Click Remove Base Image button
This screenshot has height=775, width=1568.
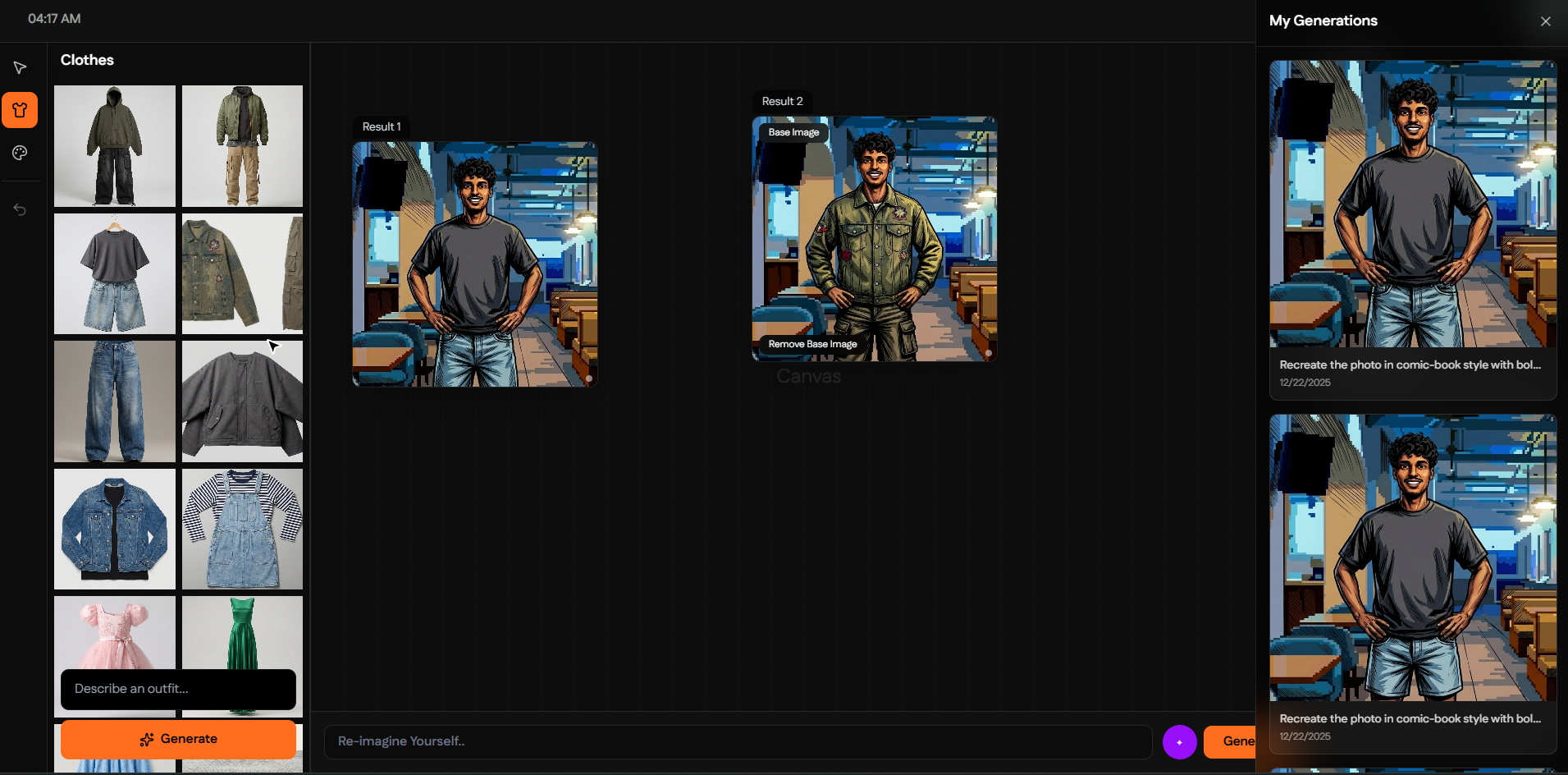[812, 344]
